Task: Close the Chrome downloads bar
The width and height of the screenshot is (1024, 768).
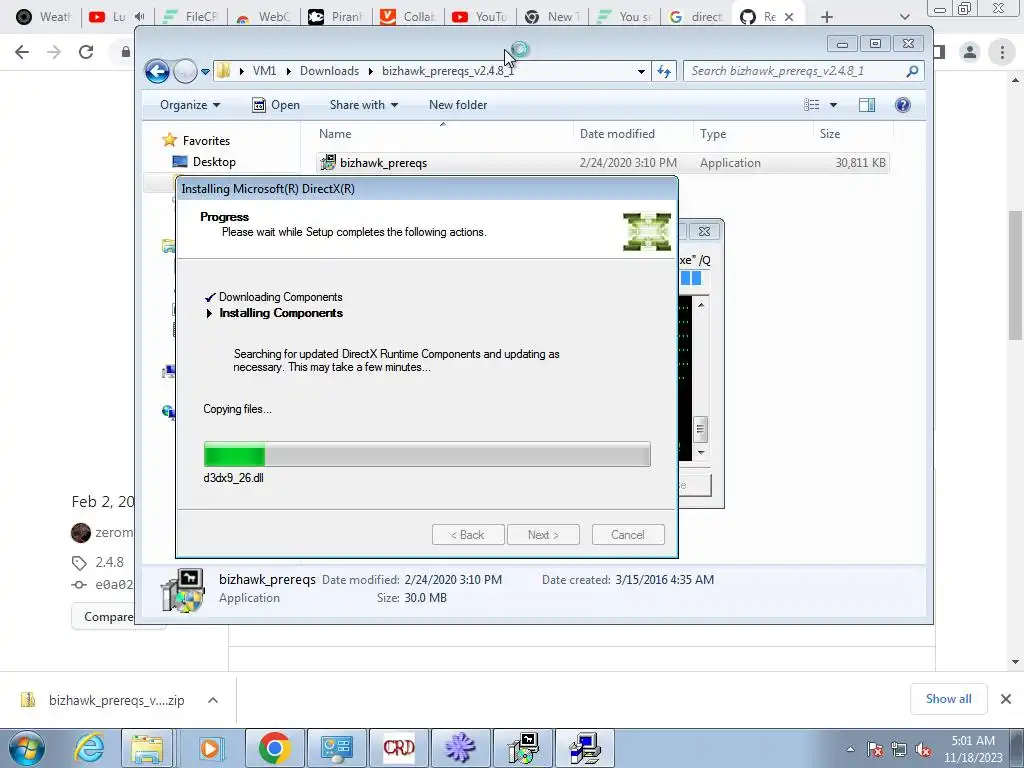Action: pos(1006,699)
